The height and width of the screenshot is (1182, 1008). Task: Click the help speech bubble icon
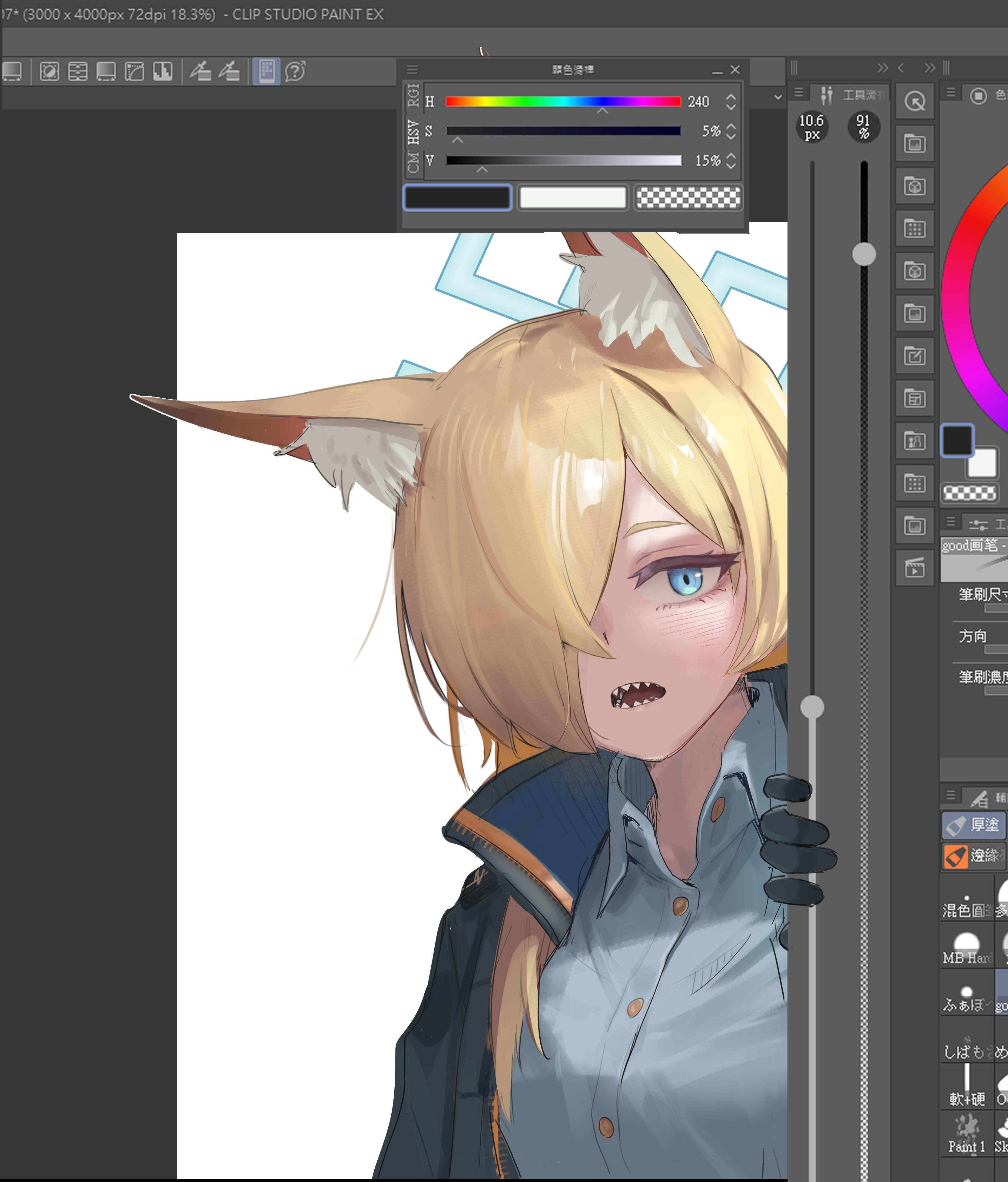pyautogui.click(x=295, y=71)
